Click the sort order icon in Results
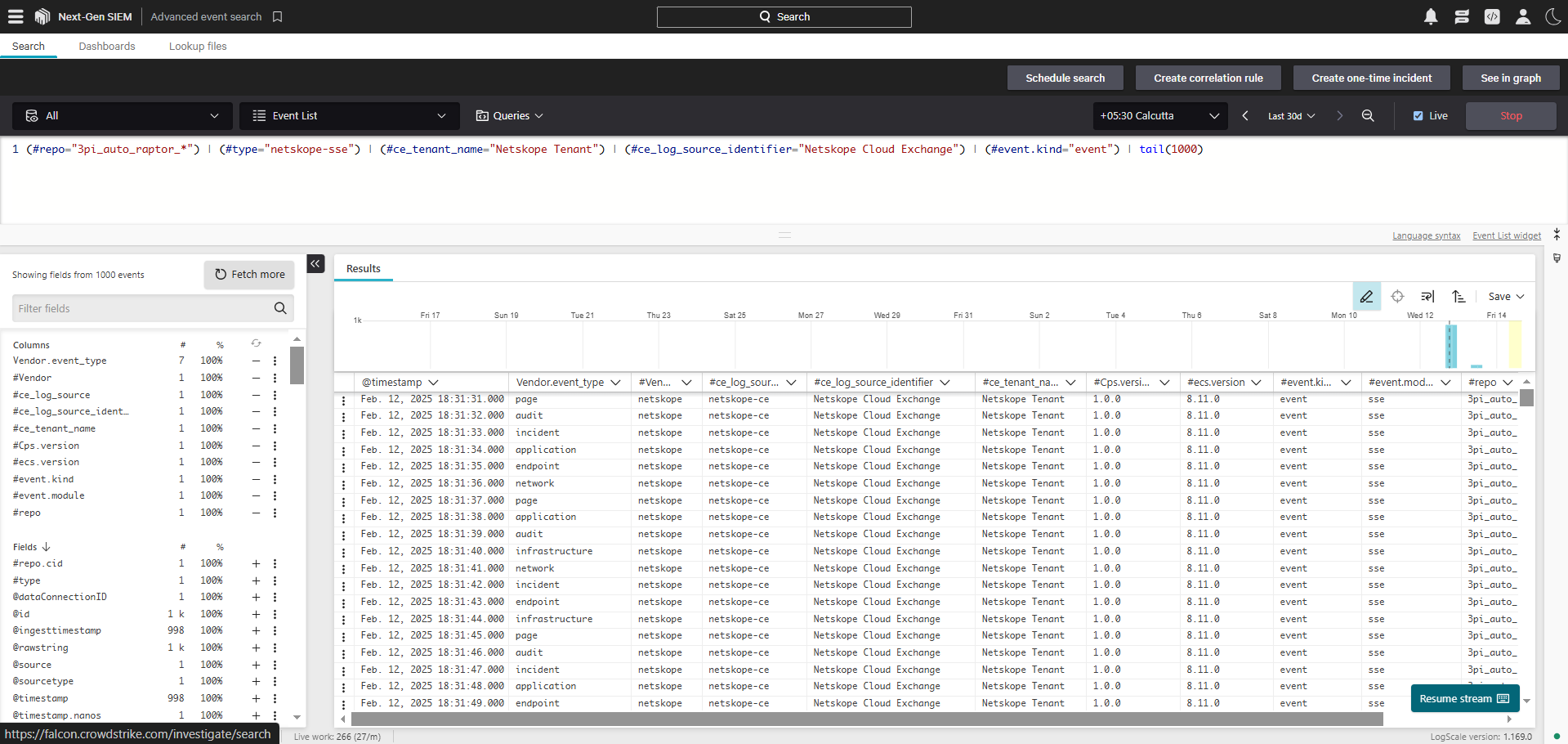1568x744 pixels. pos(1459,297)
